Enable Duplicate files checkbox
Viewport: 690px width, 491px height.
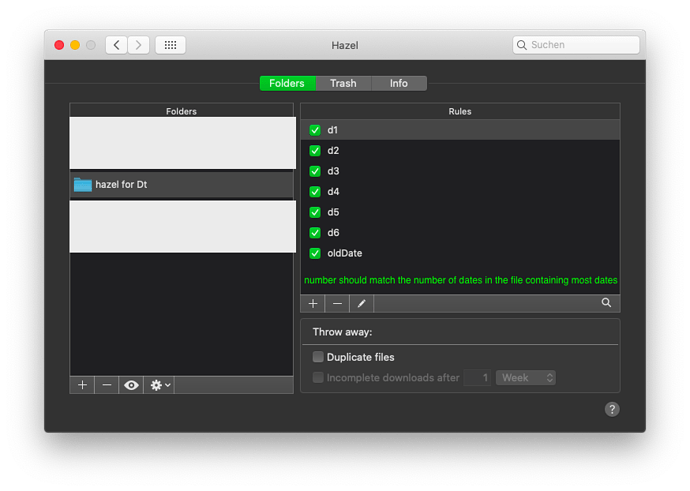[x=318, y=357]
